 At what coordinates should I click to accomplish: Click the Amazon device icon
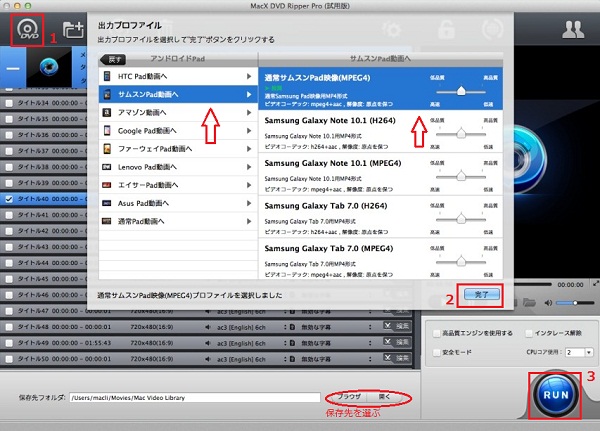point(107,113)
